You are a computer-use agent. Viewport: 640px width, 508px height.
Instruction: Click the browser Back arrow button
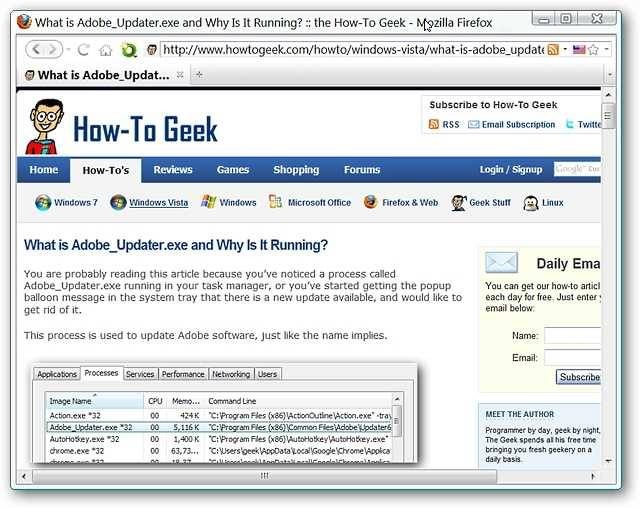tap(36, 50)
